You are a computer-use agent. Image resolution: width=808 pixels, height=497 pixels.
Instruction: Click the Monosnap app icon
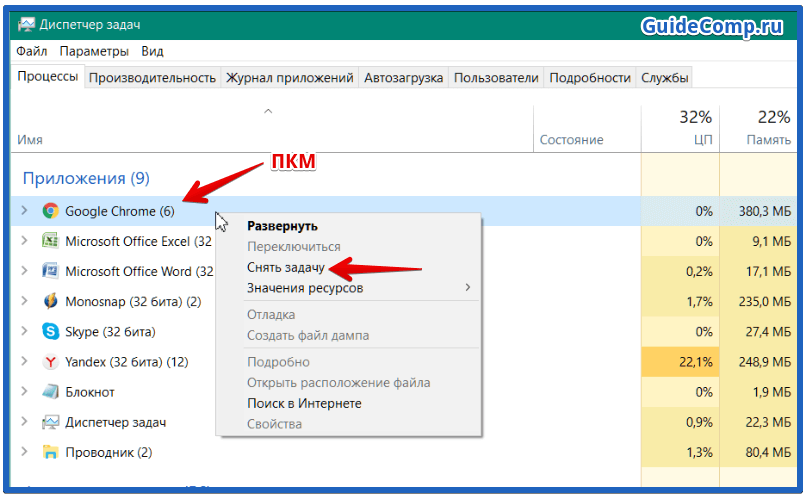[50, 301]
